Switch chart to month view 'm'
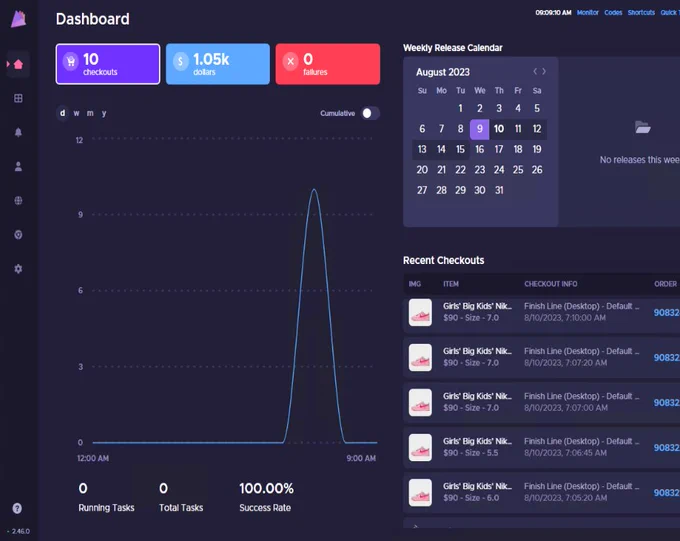 (90, 113)
